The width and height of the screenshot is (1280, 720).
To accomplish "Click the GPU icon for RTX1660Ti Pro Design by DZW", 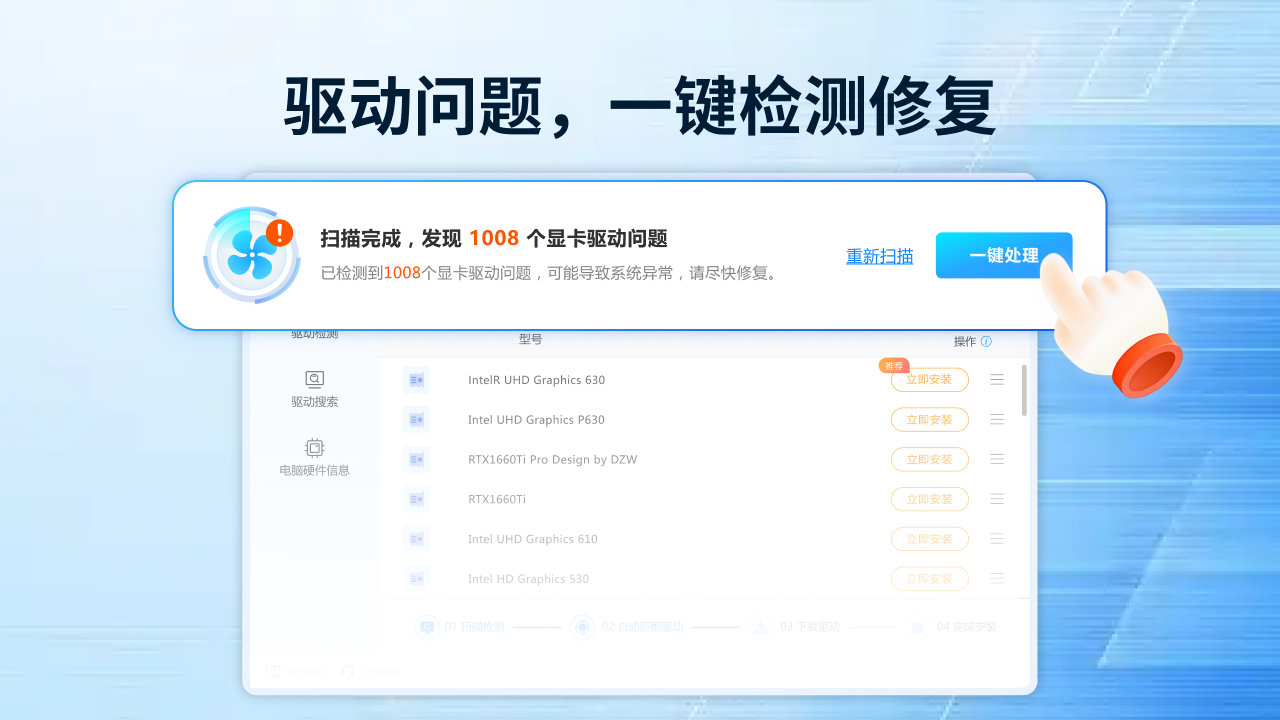I will pos(417,459).
